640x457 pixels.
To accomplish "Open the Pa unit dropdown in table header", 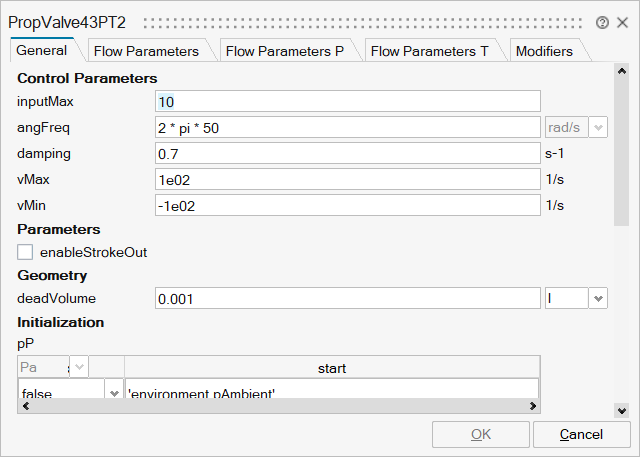I will click(79, 367).
